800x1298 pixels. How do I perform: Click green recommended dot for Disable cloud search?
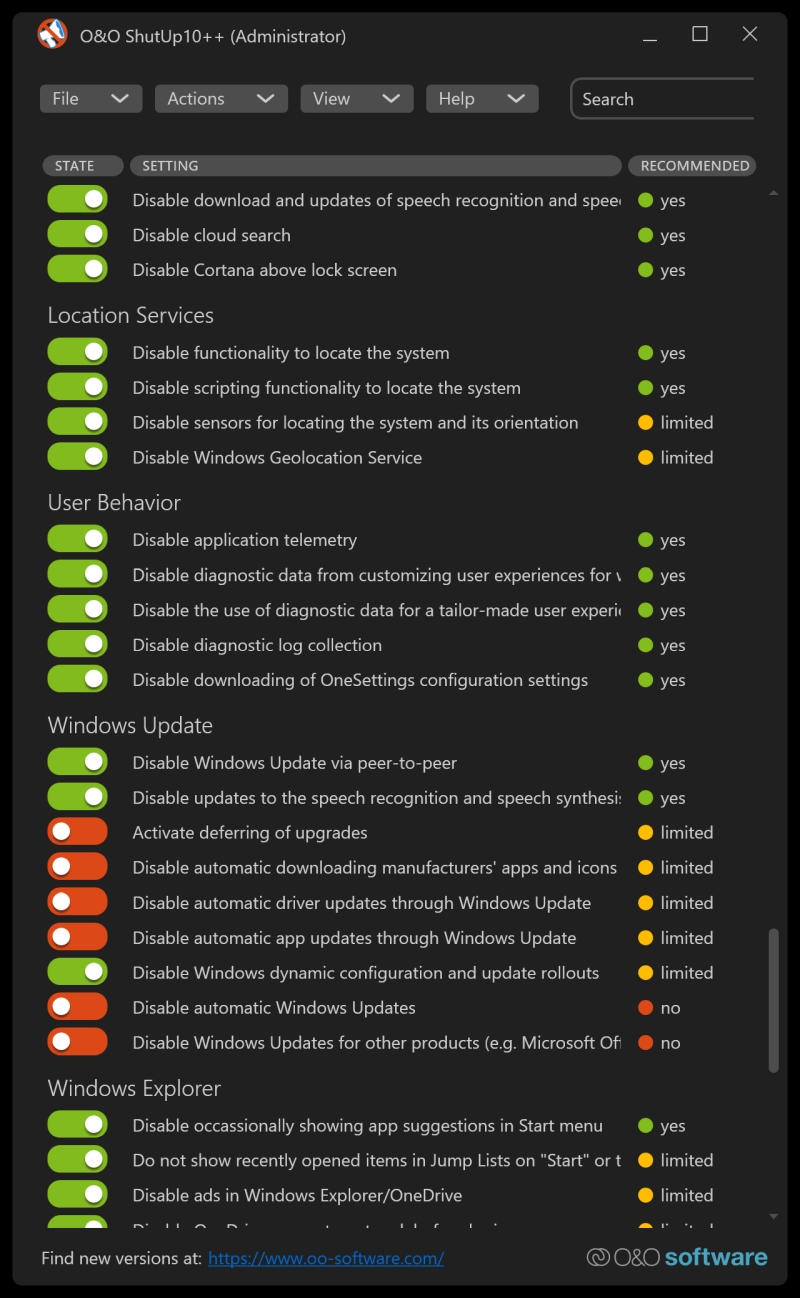coord(645,235)
